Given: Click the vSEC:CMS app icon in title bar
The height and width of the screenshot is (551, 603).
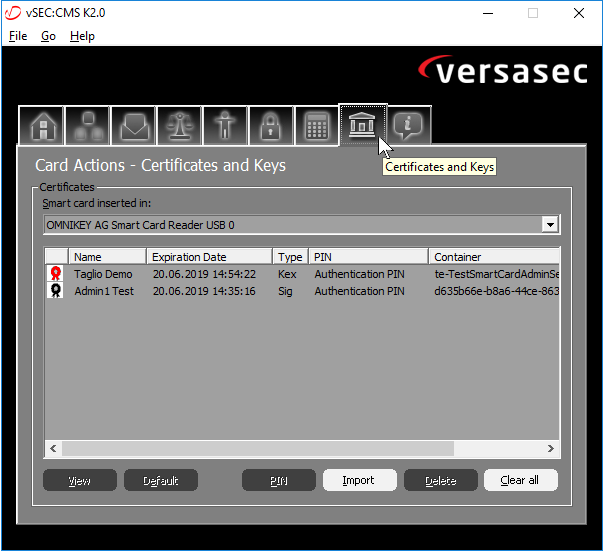Looking at the screenshot, I should click(13, 13).
